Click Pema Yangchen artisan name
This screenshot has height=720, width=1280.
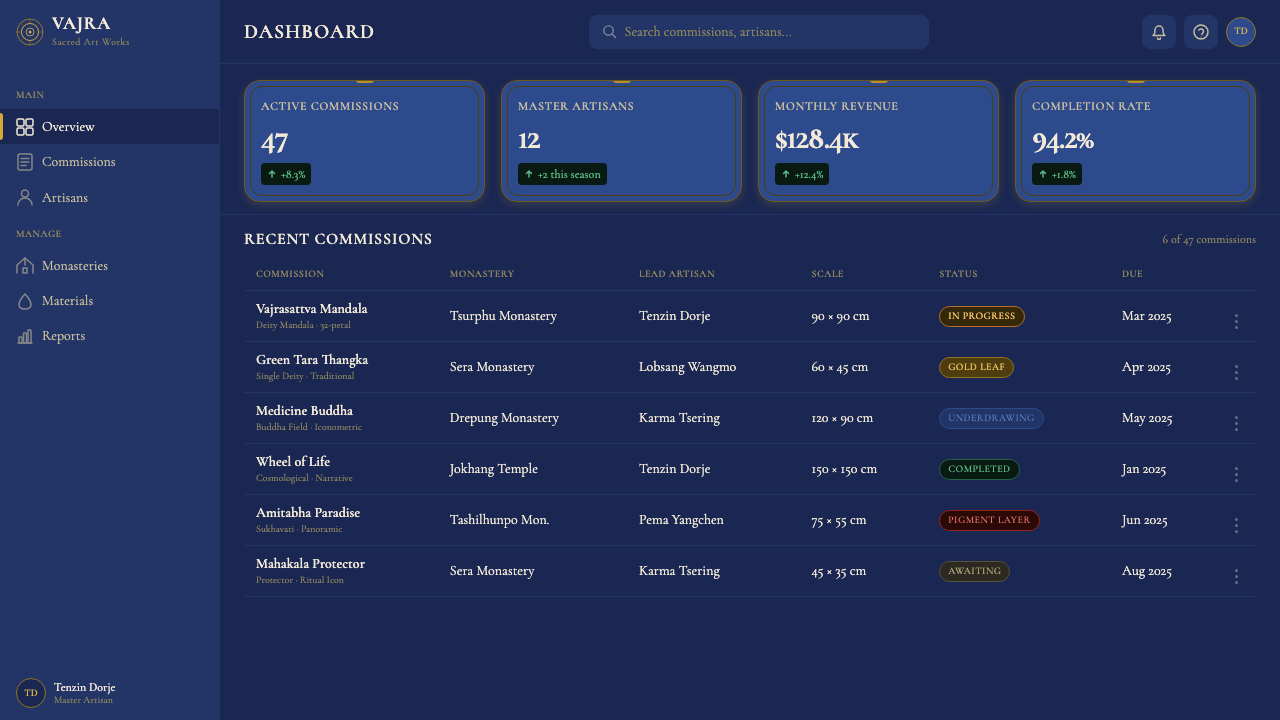pyautogui.click(x=681, y=520)
